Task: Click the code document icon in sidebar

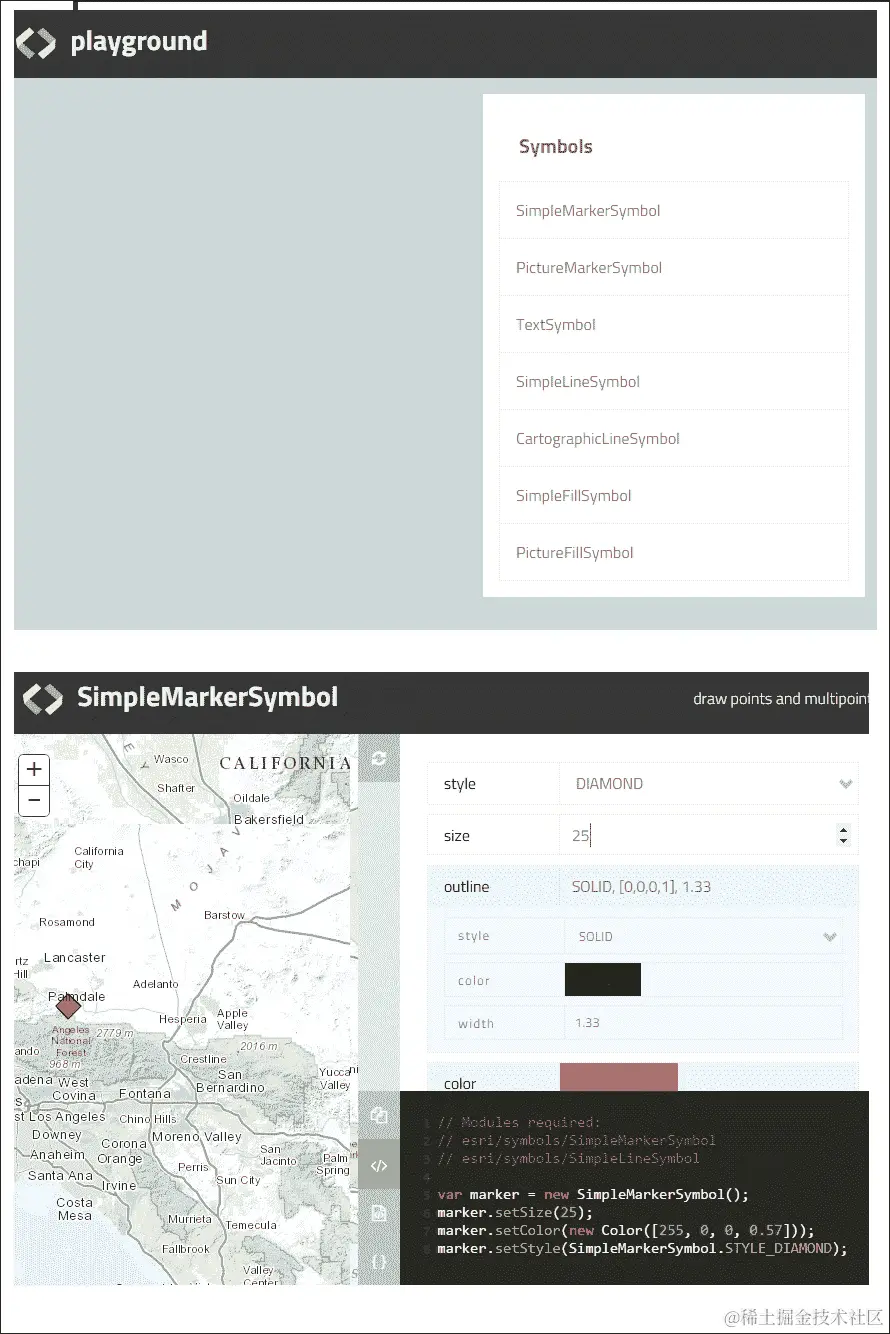Action: coord(379,1213)
